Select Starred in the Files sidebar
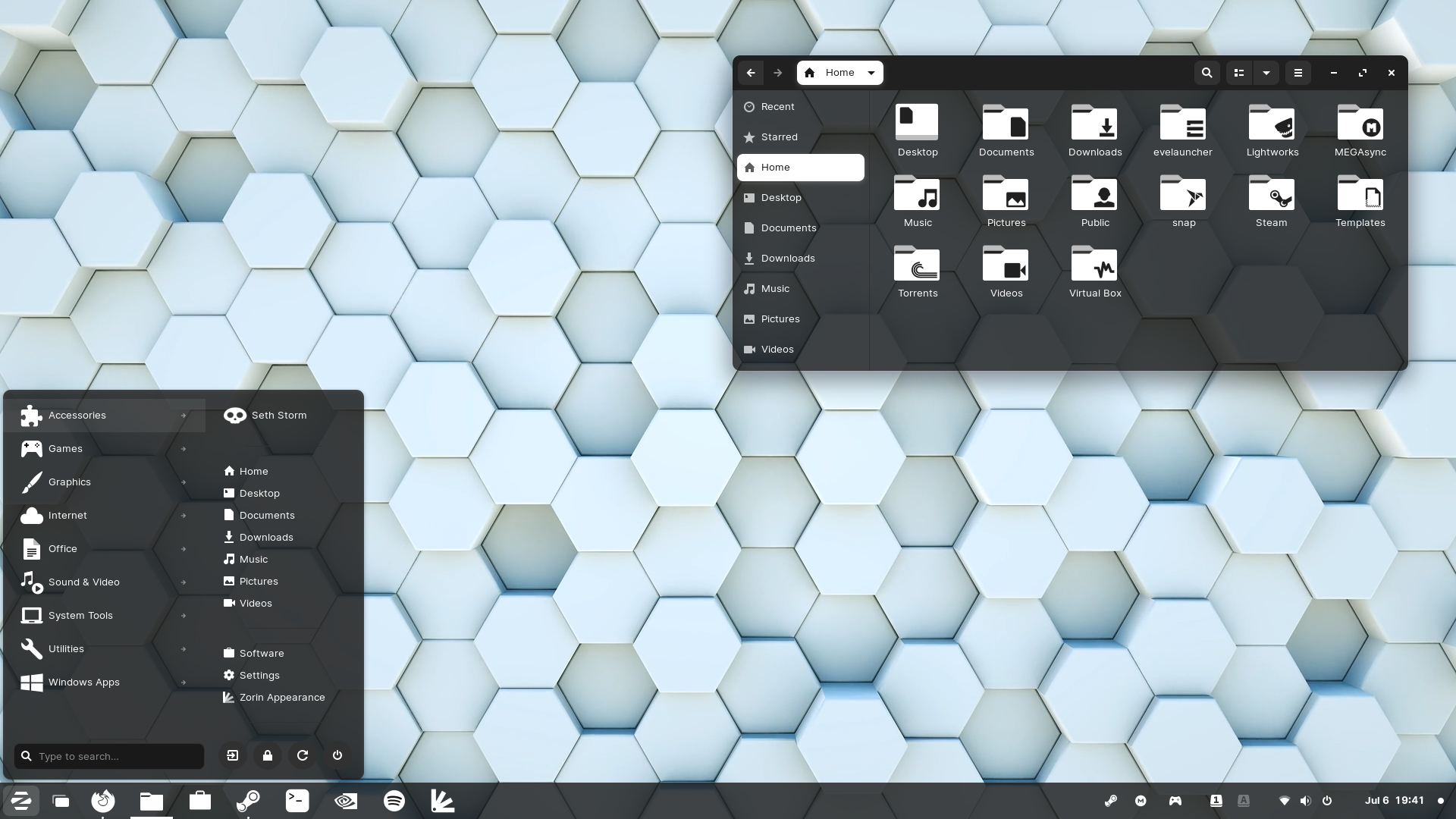The image size is (1456, 819). [x=801, y=137]
